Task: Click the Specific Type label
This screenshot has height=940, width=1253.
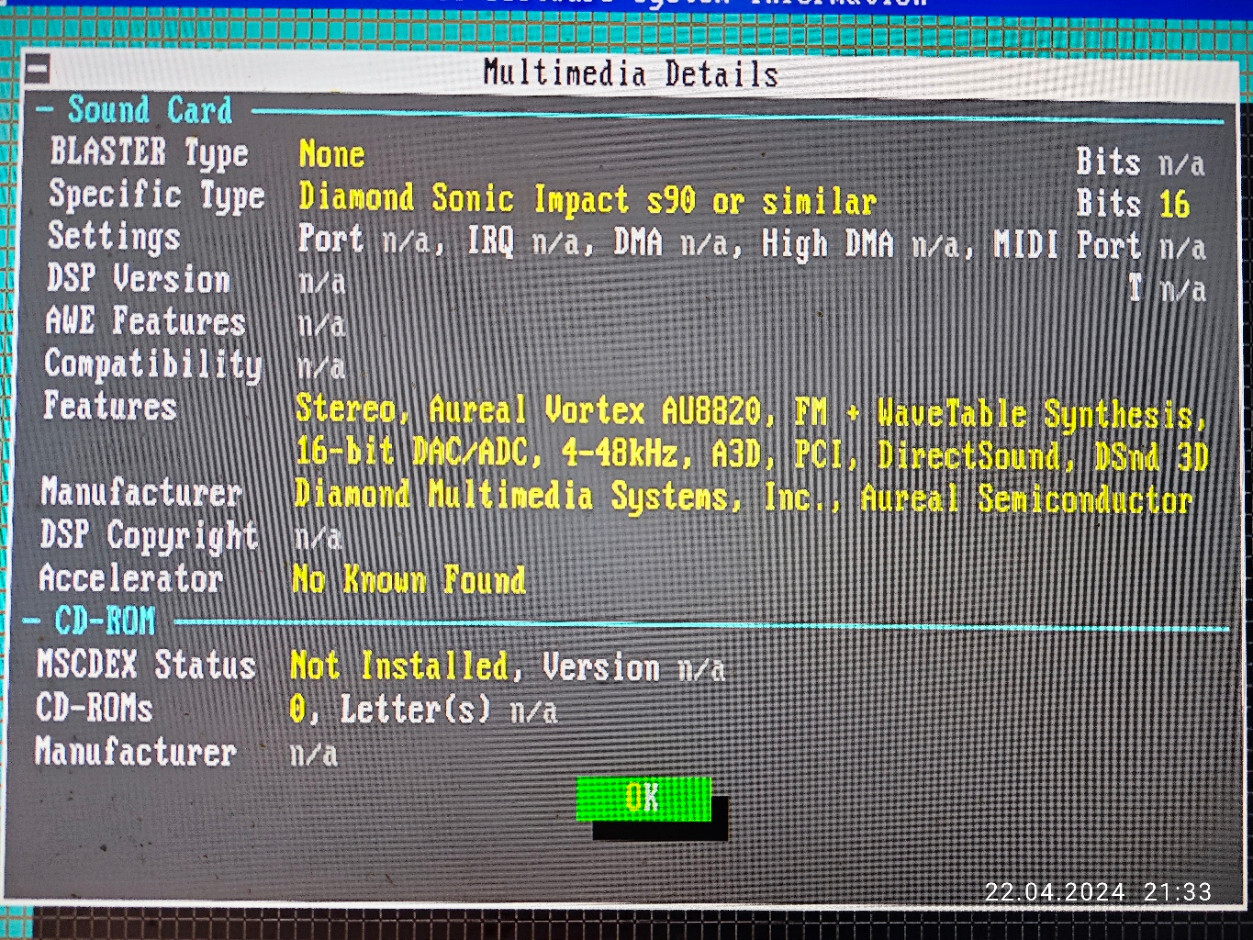Action: point(157,195)
